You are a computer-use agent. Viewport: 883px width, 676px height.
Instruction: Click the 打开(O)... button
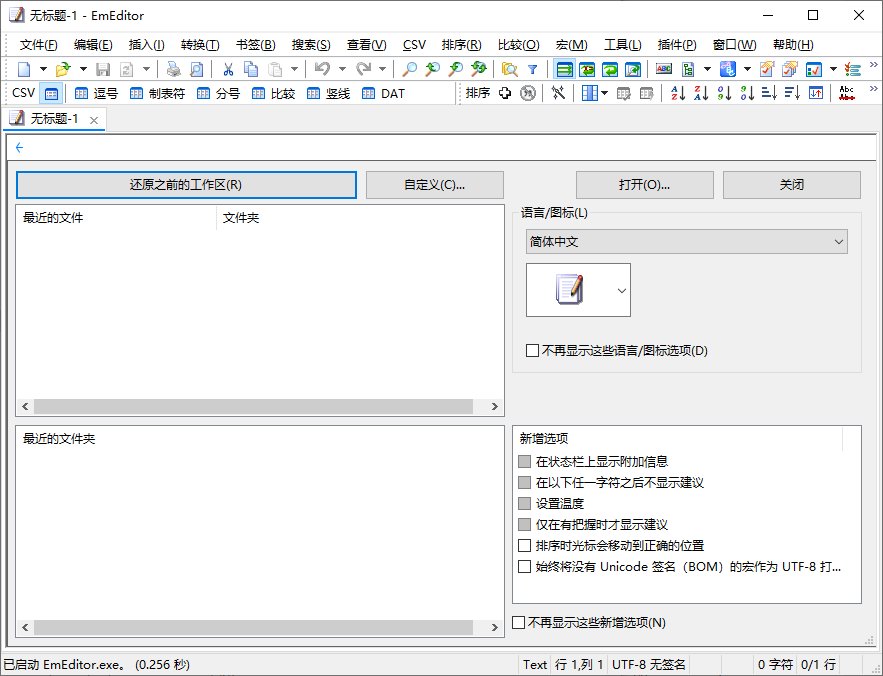pyautogui.click(x=645, y=185)
